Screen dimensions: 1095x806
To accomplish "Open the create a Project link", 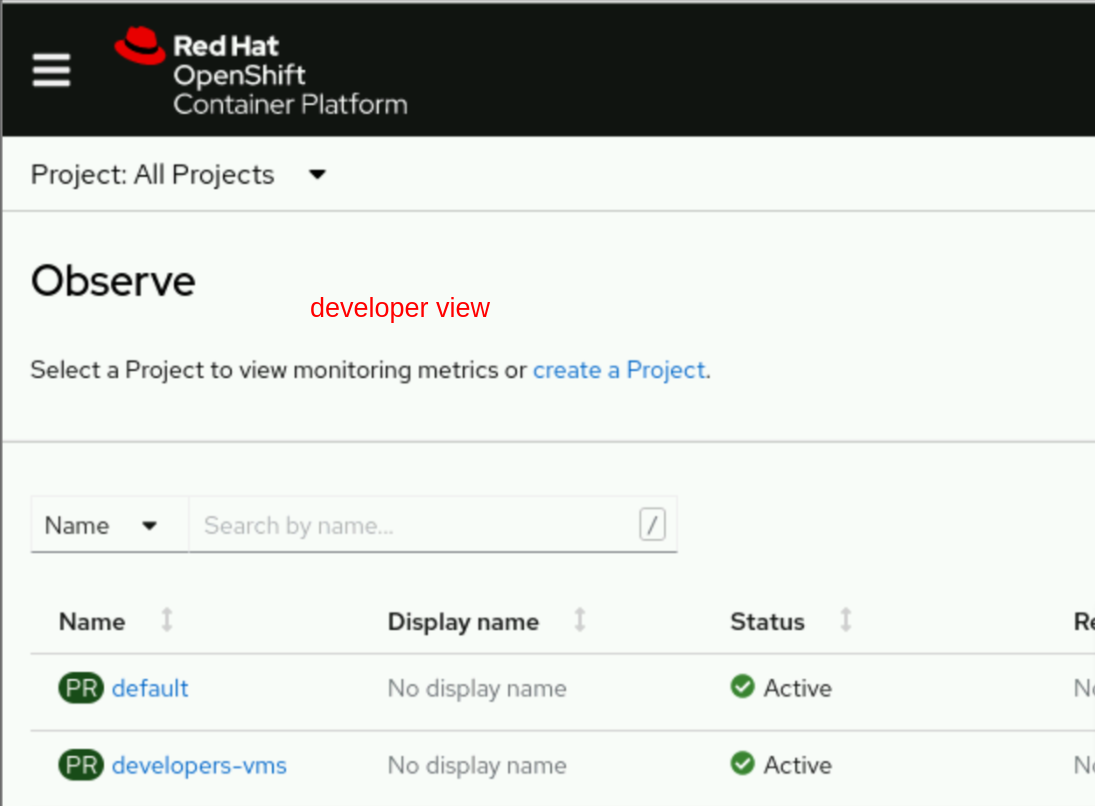I will coord(619,370).
